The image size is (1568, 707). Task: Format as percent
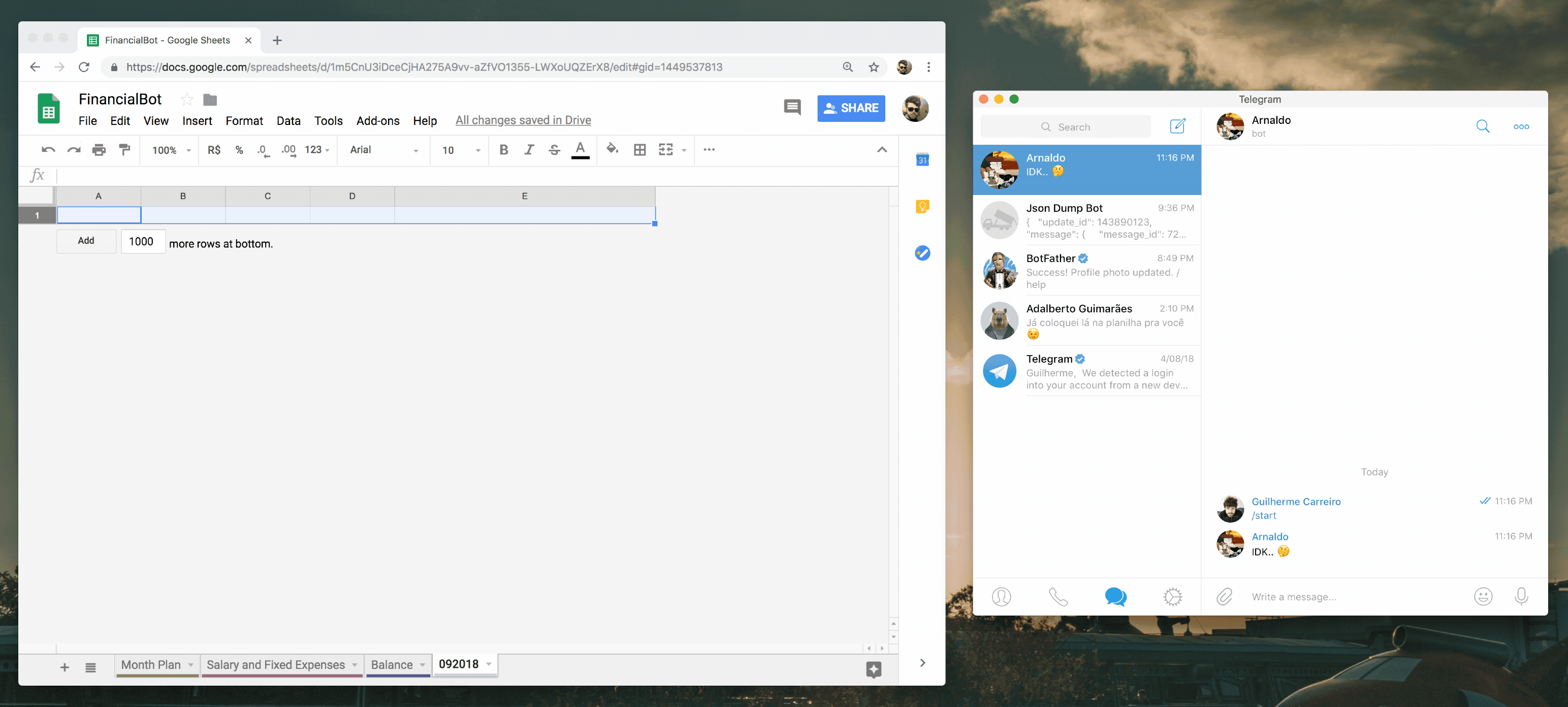pos(239,150)
